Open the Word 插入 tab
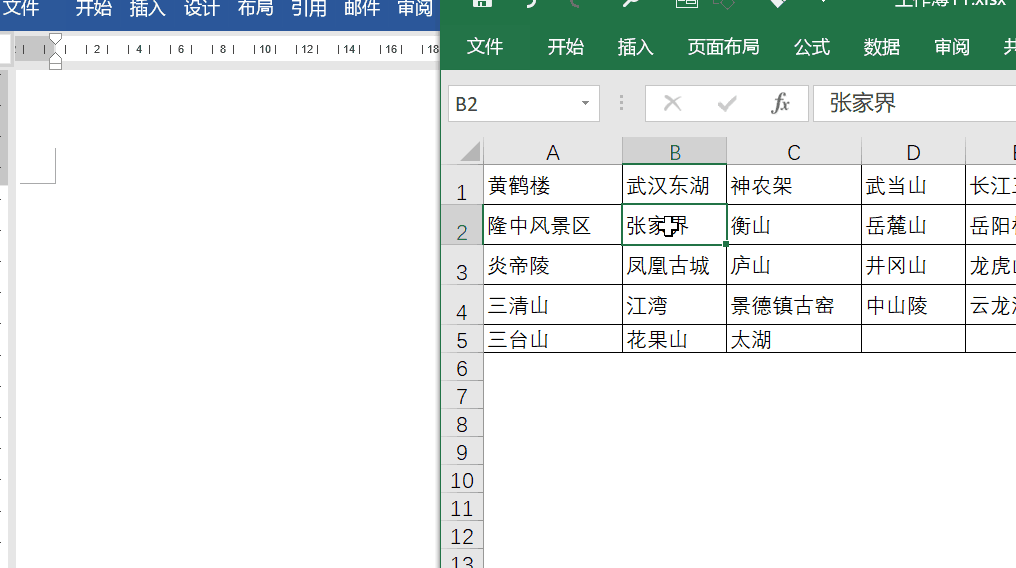 click(x=147, y=8)
